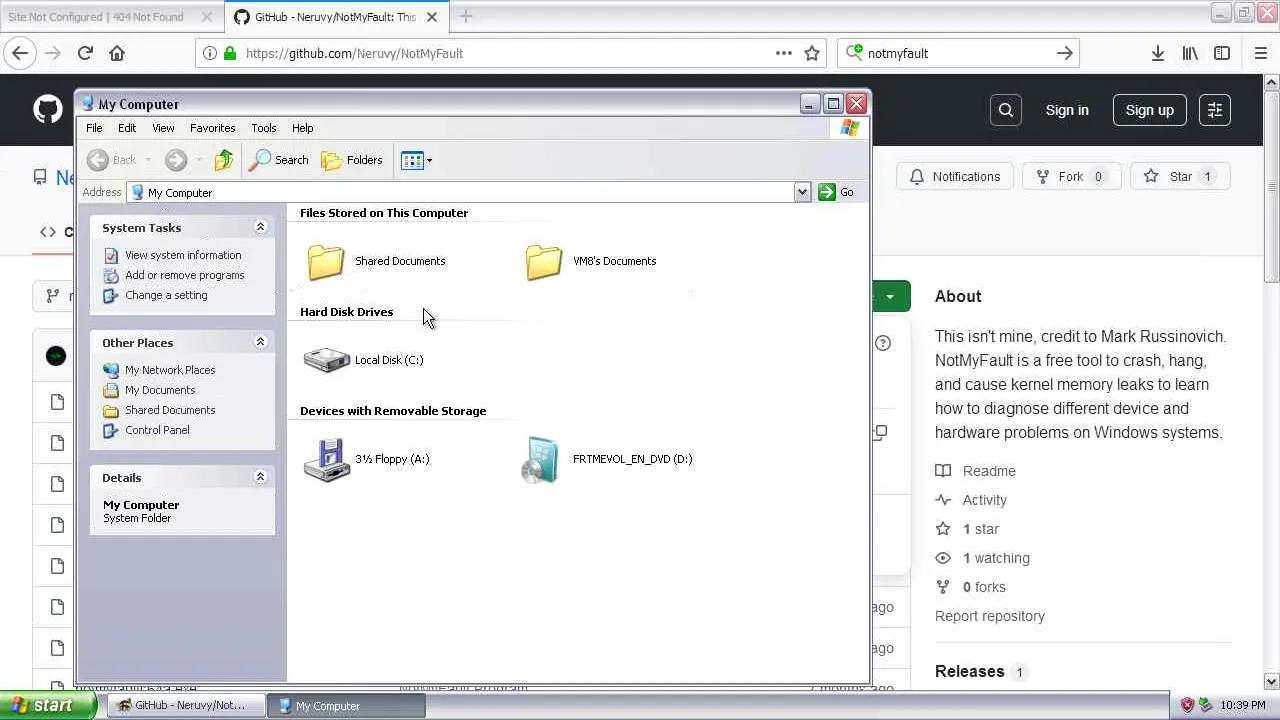Screen dimensions: 1280x720
Task: Open the View menu
Action: click(163, 128)
